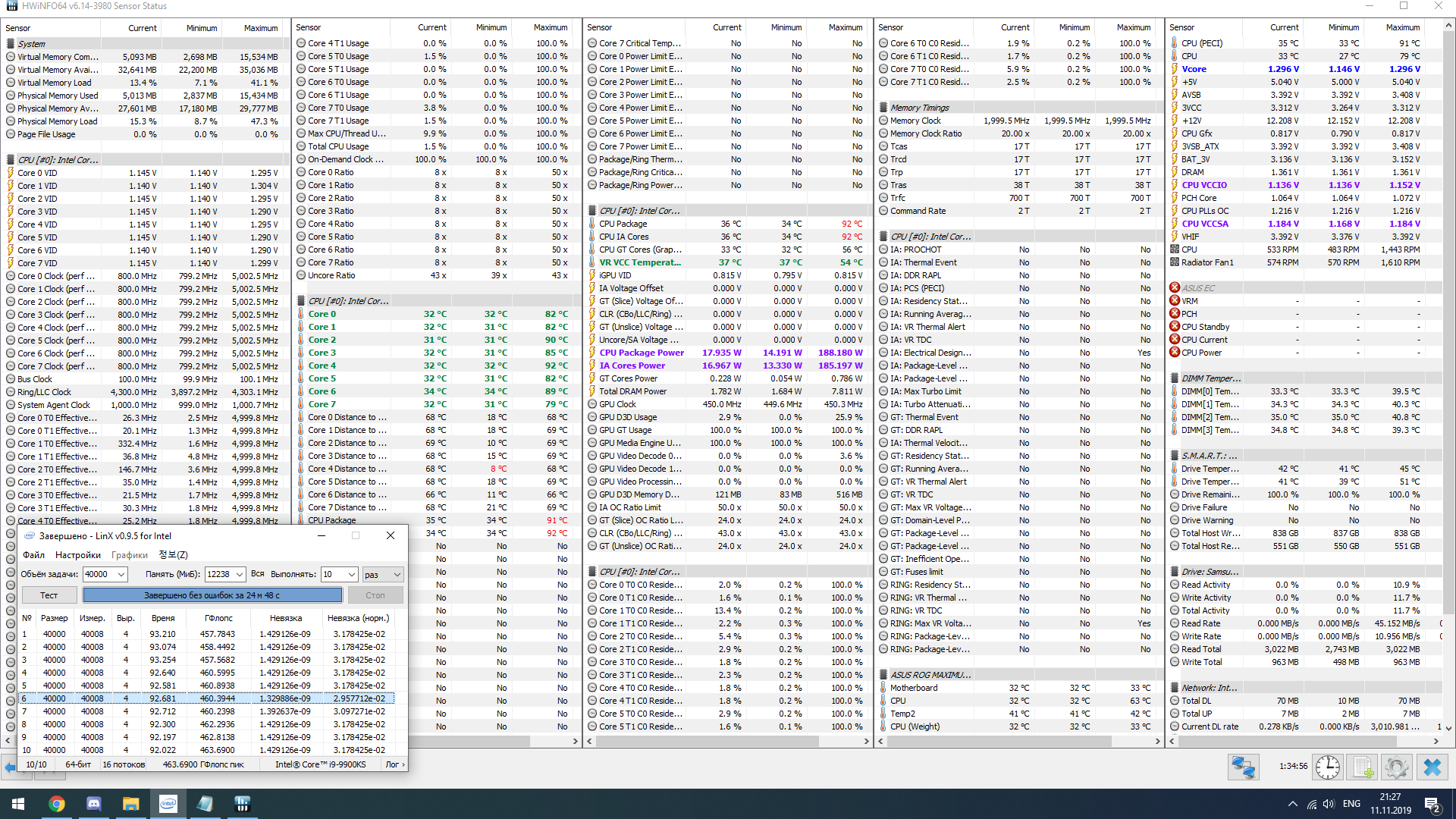Viewport: 1456px width, 819px height.
Task: Click the blue left arrow icon
Action: coord(10,767)
